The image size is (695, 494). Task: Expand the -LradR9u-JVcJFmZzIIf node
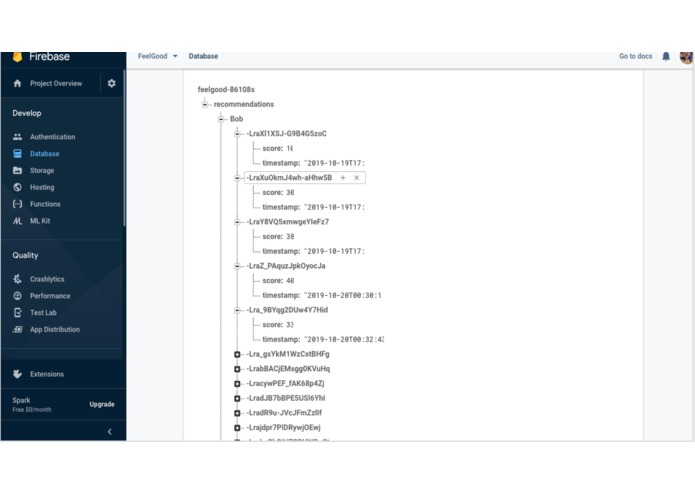click(x=237, y=413)
